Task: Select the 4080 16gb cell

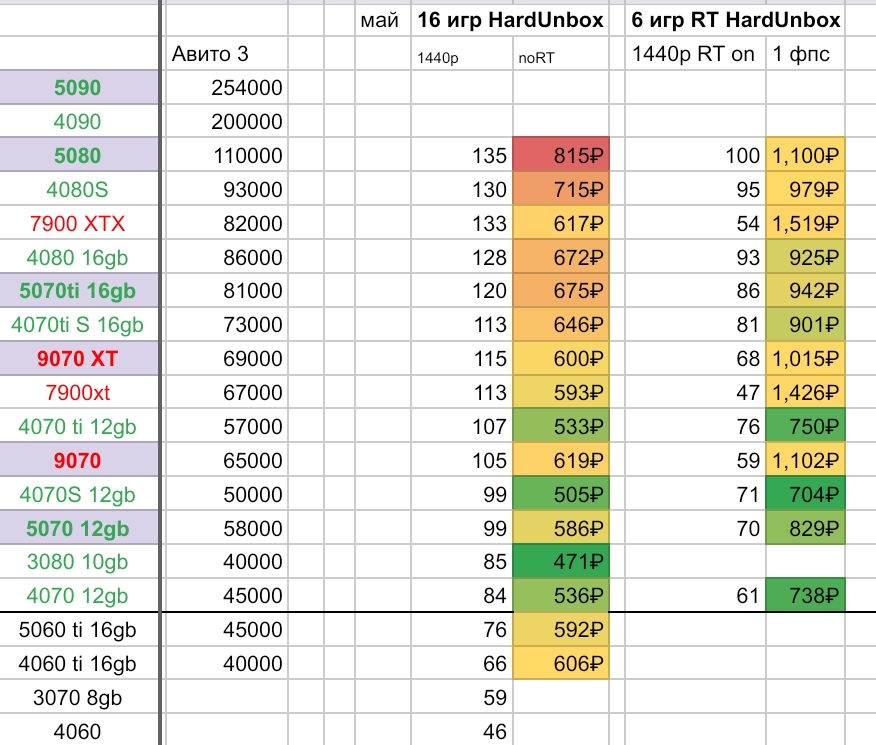Action: pos(79,257)
